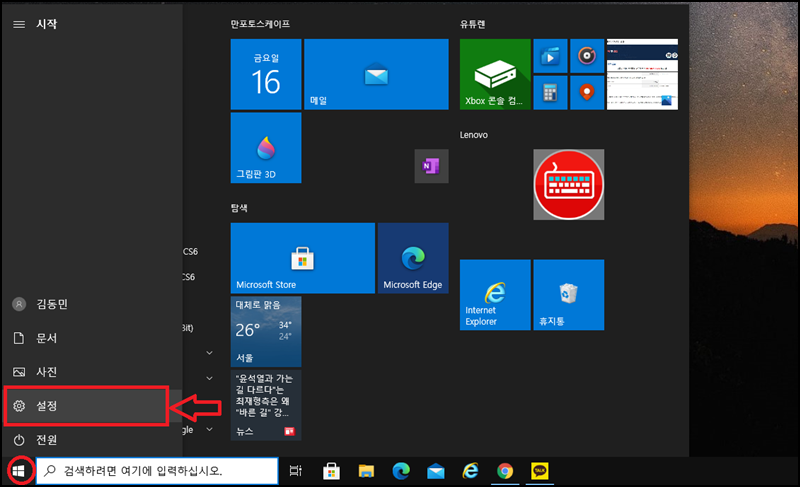The image size is (800, 487).
Task: Open KakaoTalk from the taskbar
Action: pyautogui.click(x=539, y=471)
